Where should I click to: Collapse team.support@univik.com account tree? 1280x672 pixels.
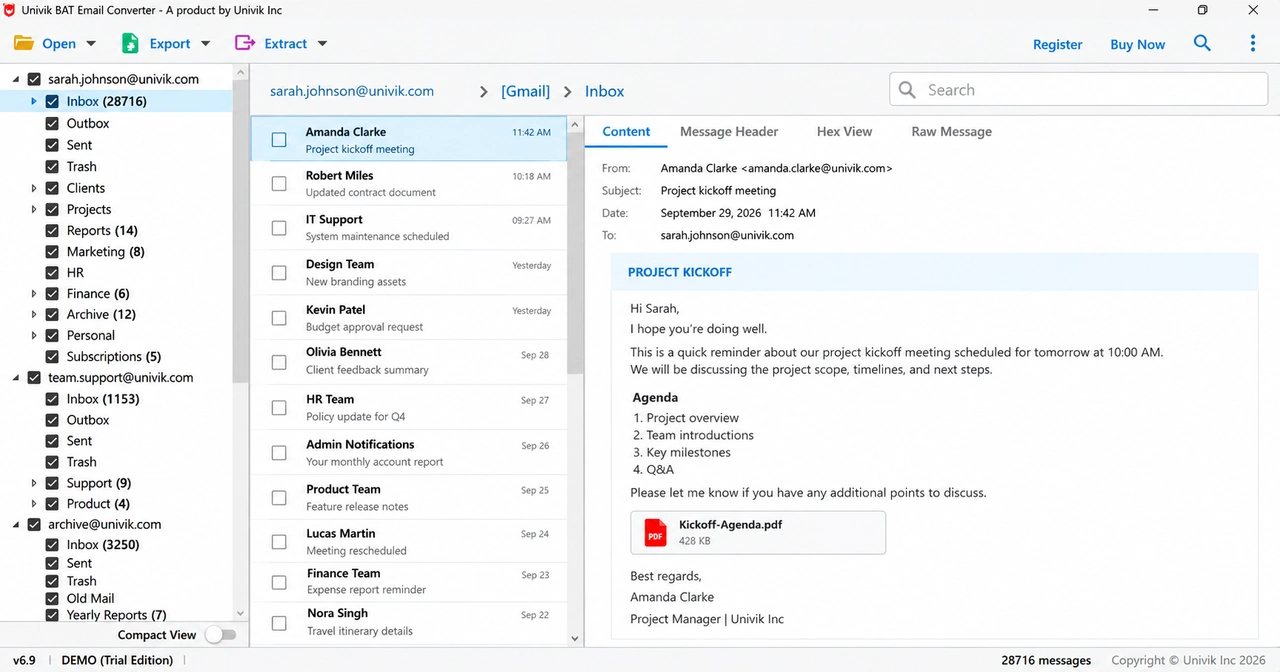click(15, 378)
